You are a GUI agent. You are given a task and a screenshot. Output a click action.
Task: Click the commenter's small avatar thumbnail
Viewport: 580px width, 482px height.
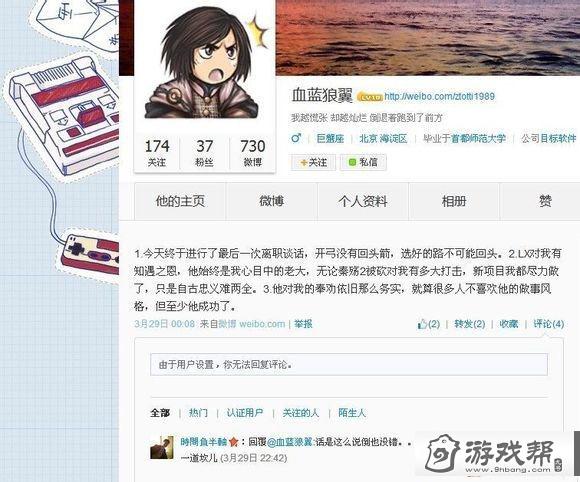coord(162,447)
